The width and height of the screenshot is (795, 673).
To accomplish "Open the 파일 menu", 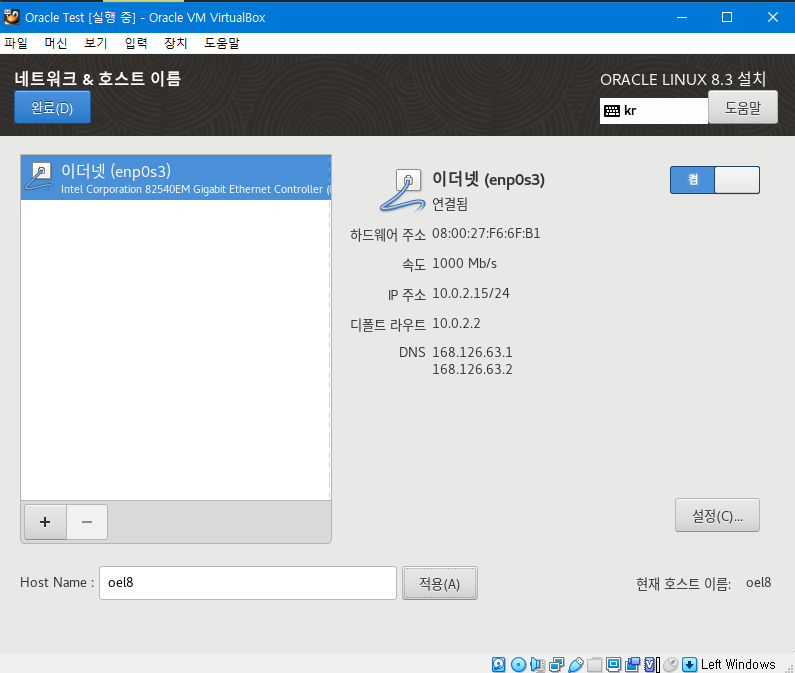I will 16,43.
